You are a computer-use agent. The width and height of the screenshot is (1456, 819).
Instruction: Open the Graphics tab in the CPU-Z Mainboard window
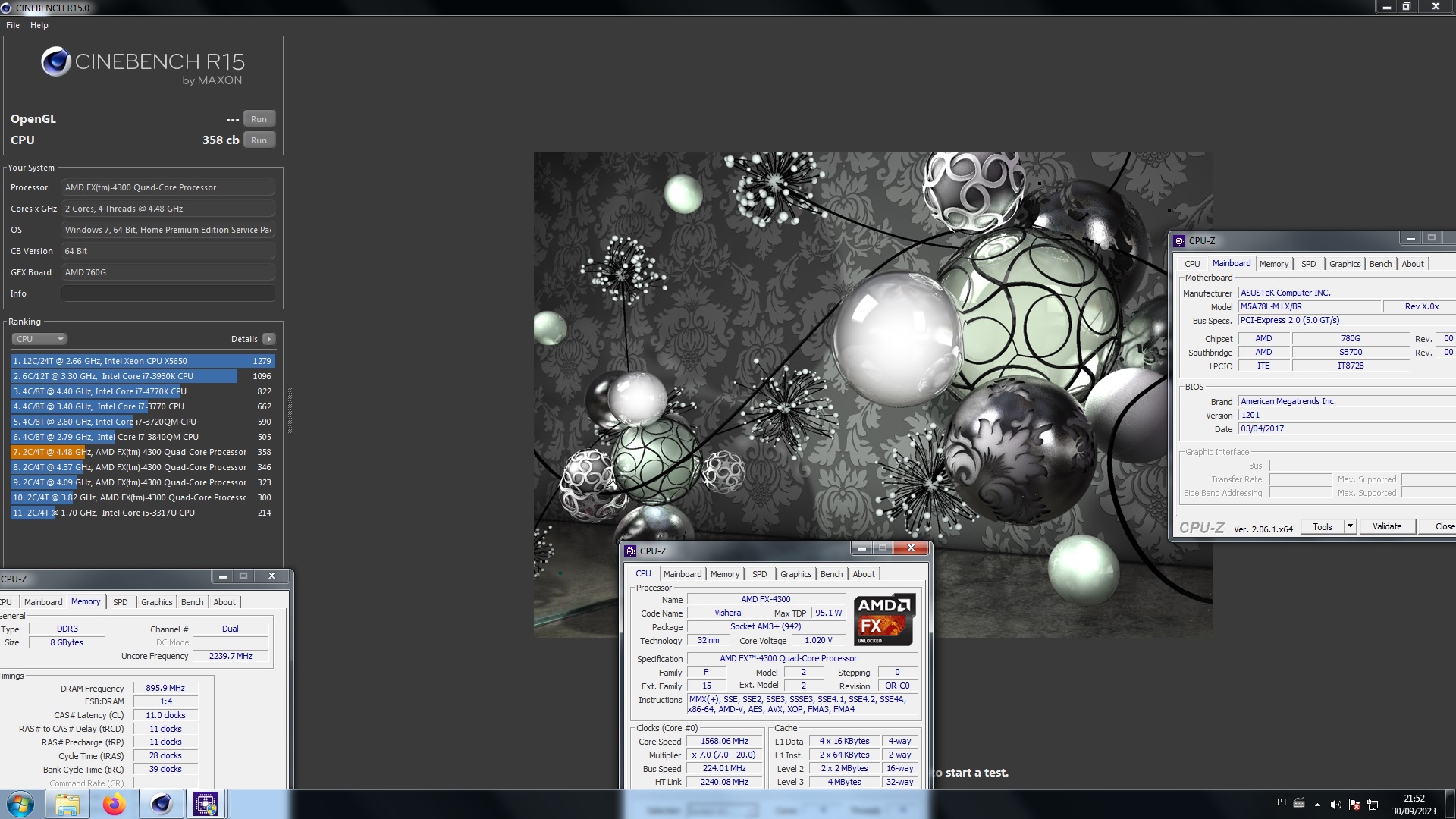1345,264
